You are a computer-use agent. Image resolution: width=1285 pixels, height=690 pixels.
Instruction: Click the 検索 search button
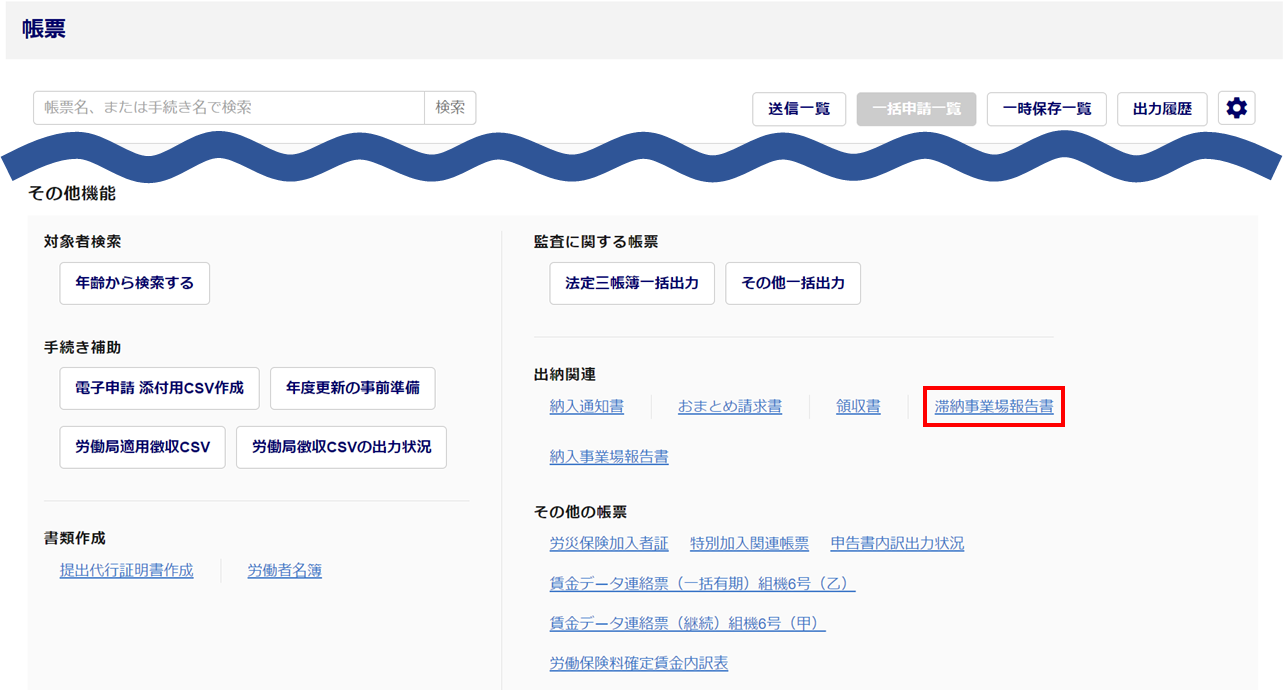(x=450, y=108)
